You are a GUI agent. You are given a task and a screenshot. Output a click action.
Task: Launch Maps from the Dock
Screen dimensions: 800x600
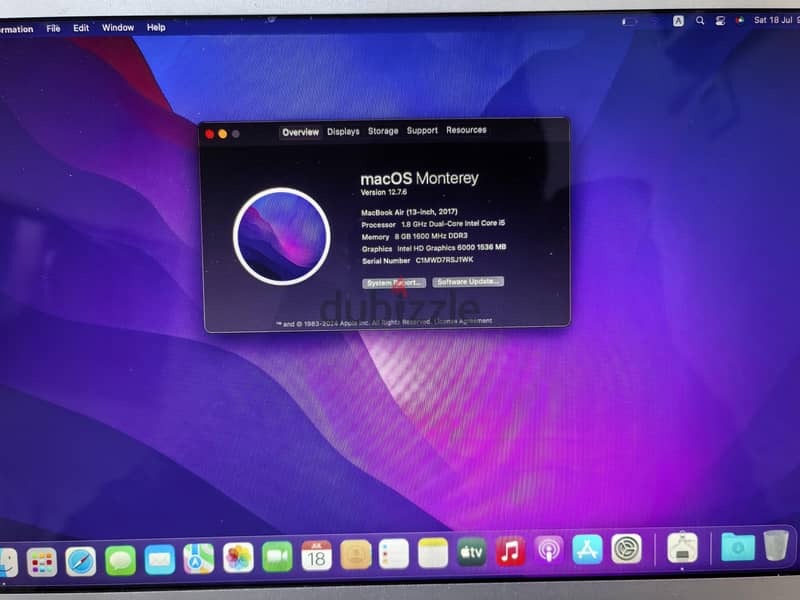click(x=198, y=558)
